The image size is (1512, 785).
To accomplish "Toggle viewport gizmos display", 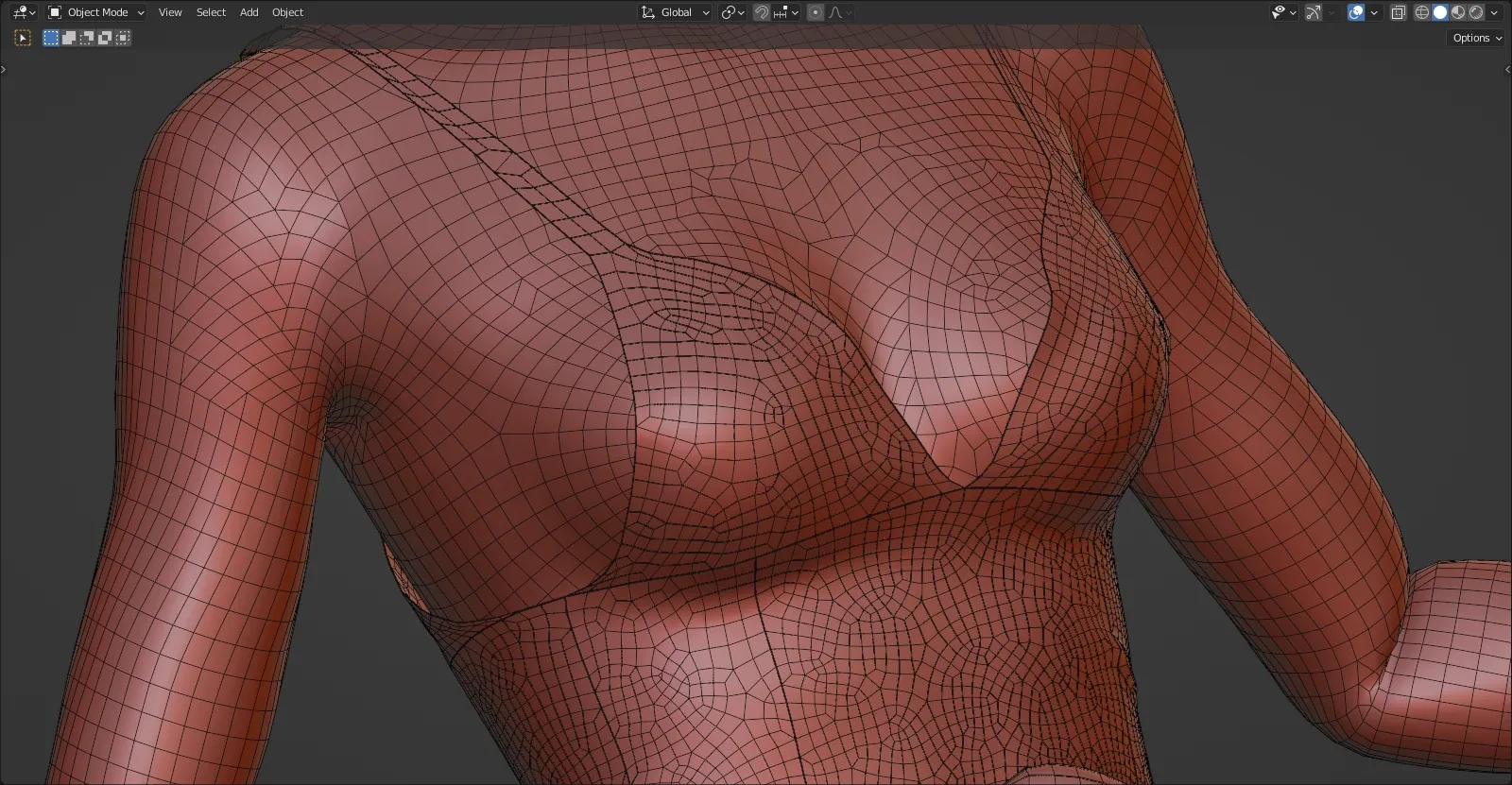I will click(x=1314, y=12).
